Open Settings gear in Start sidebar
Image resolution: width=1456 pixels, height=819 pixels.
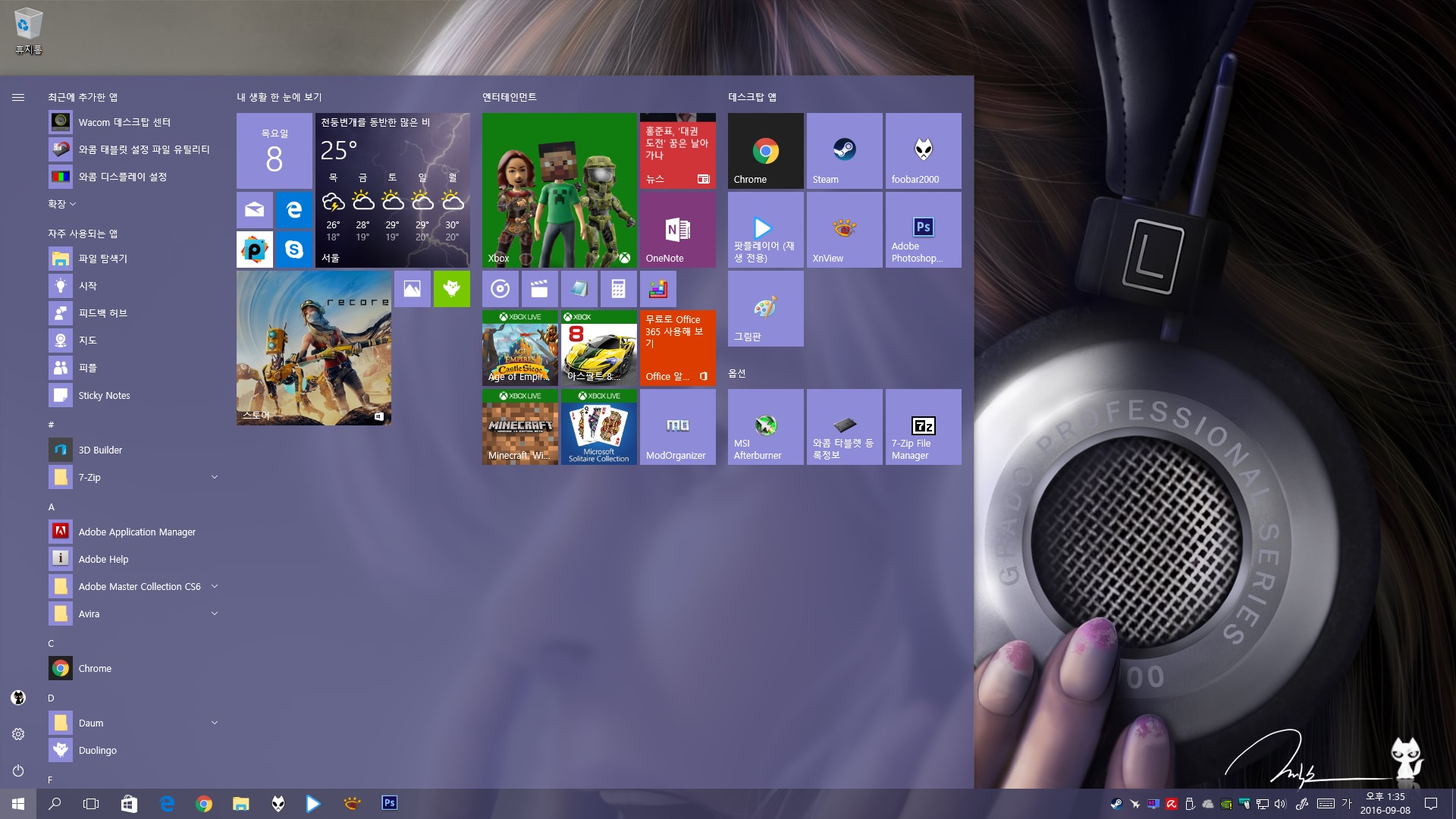tap(18, 734)
